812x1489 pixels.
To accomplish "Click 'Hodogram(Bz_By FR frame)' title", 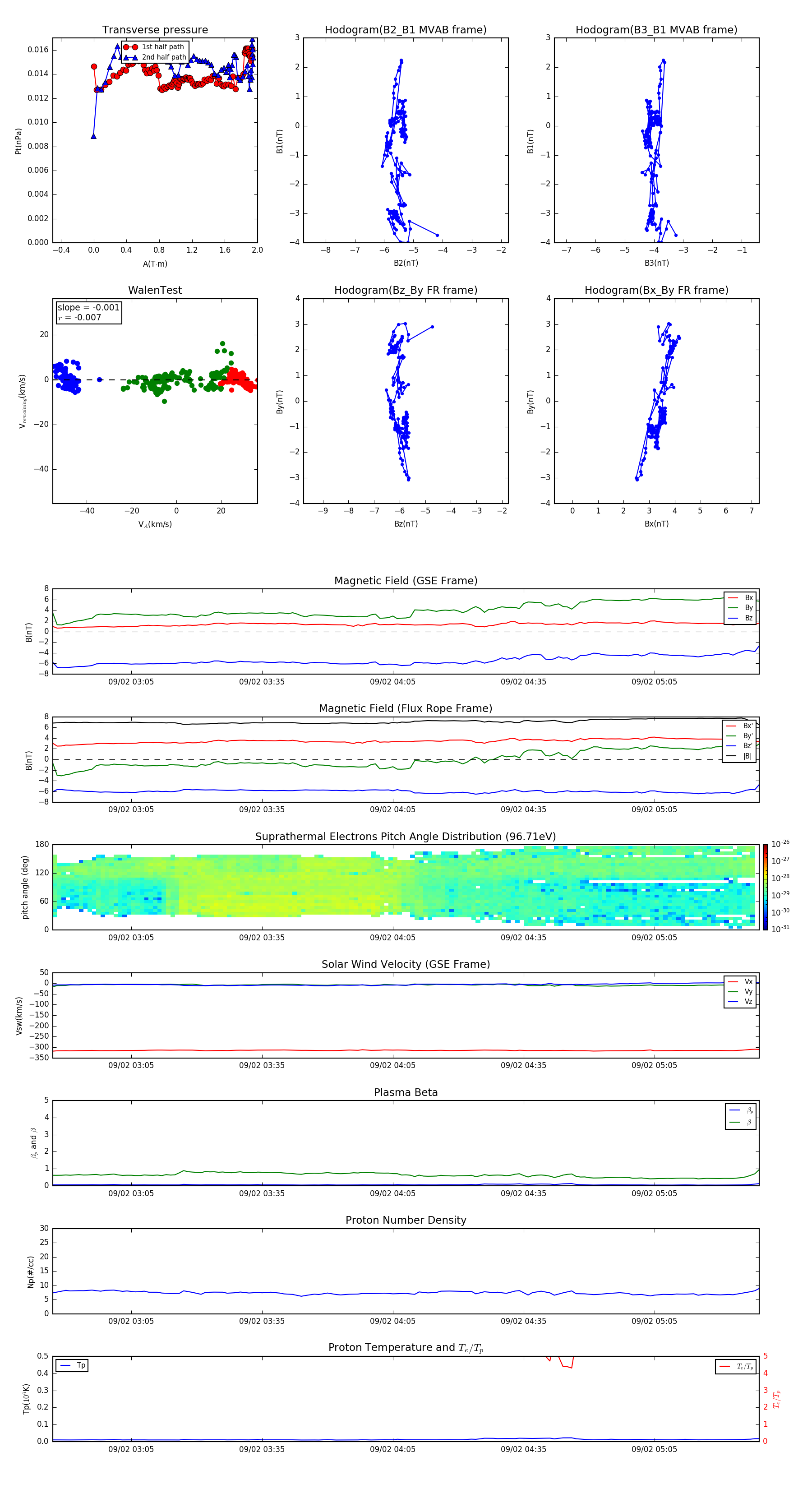I will coord(406,290).
